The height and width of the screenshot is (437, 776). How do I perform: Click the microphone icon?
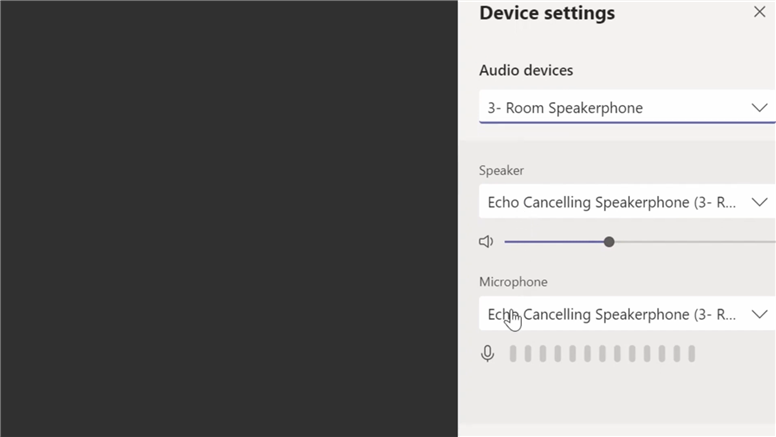click(x=487, y=354)
